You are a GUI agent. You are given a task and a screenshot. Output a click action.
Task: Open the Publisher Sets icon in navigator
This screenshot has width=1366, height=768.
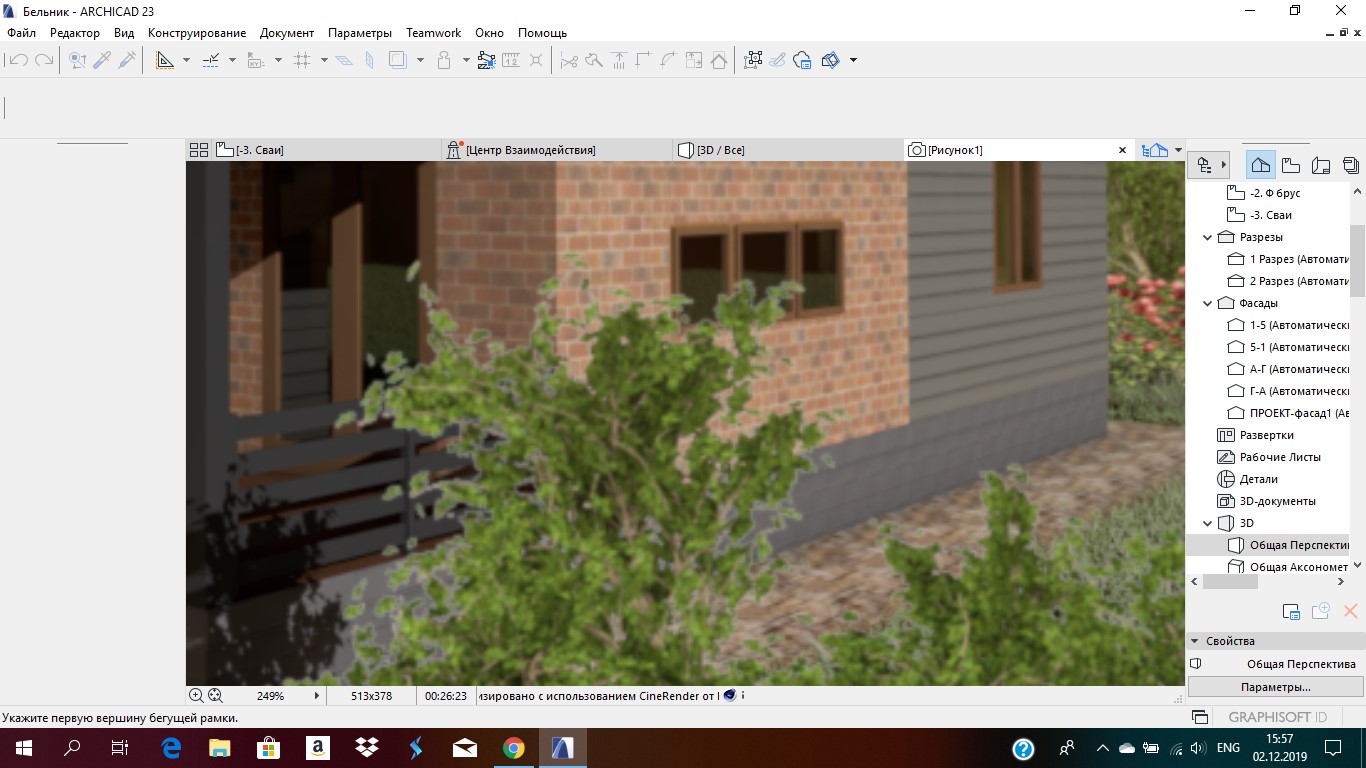(x=1351, y=165)
